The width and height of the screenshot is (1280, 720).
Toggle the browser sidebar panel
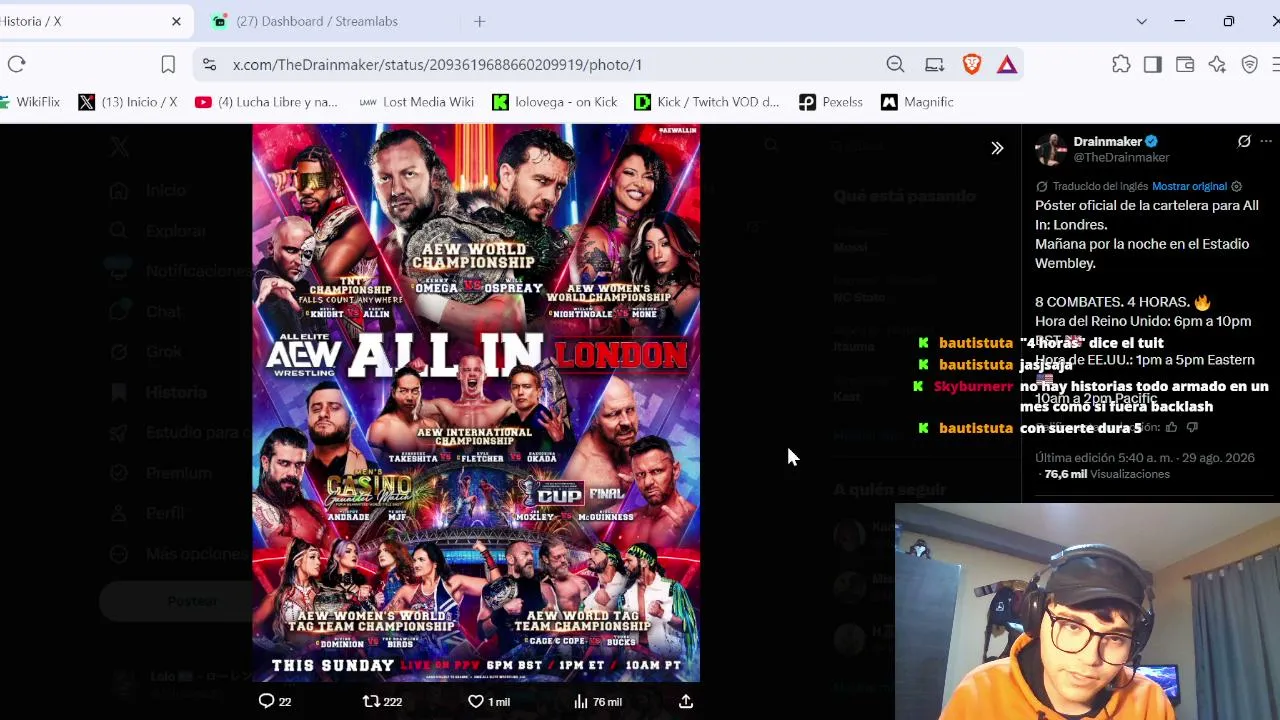click(x=1152, y=64)
